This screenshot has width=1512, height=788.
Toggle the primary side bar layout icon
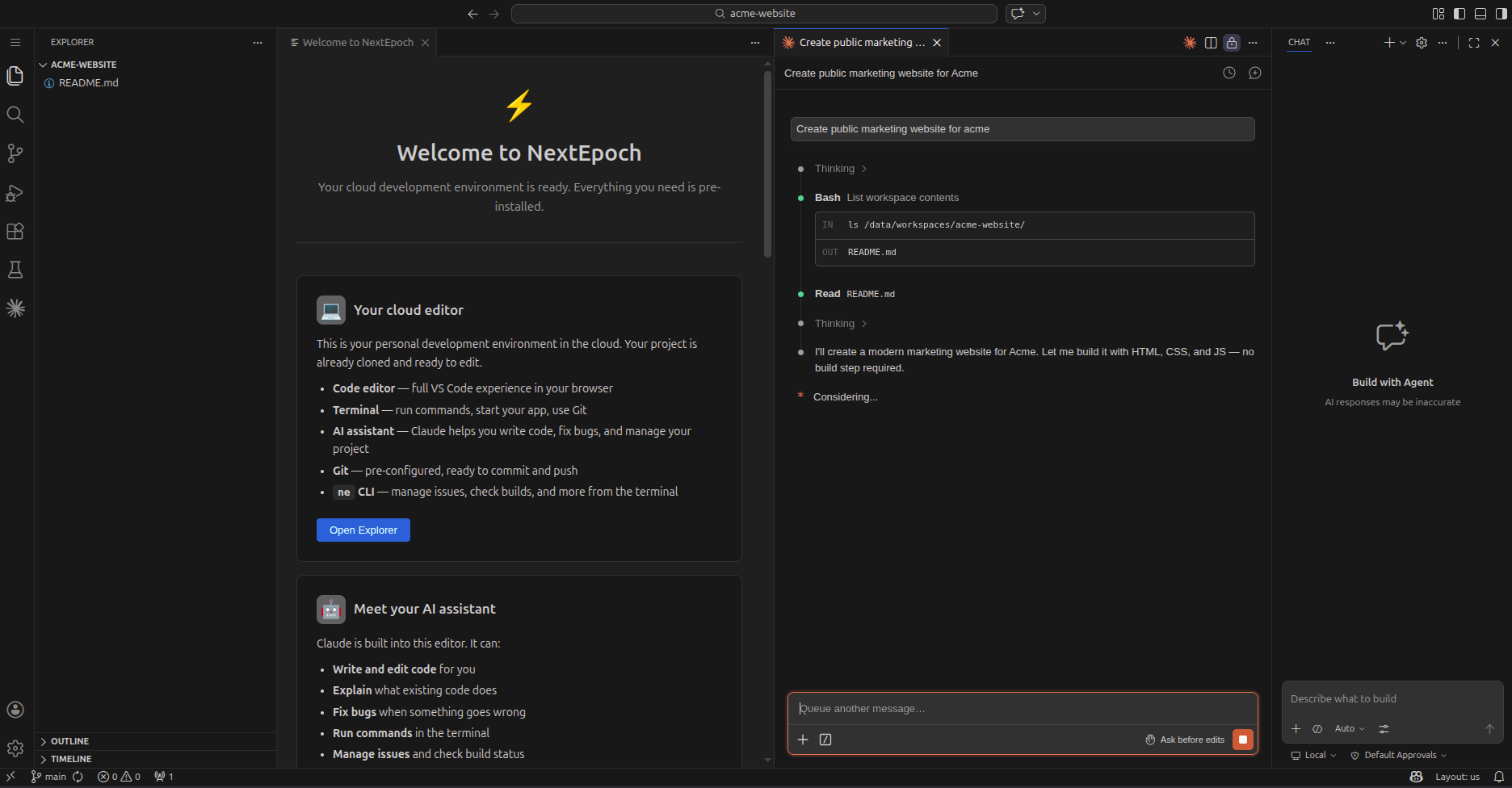pyautogui.click(x=1459, y=14)
